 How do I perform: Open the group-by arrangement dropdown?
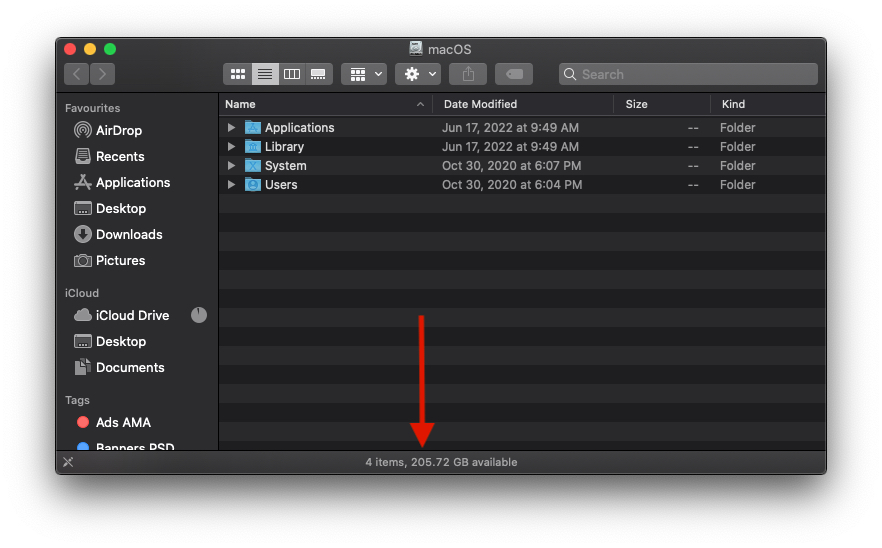(x=364, y=74)
